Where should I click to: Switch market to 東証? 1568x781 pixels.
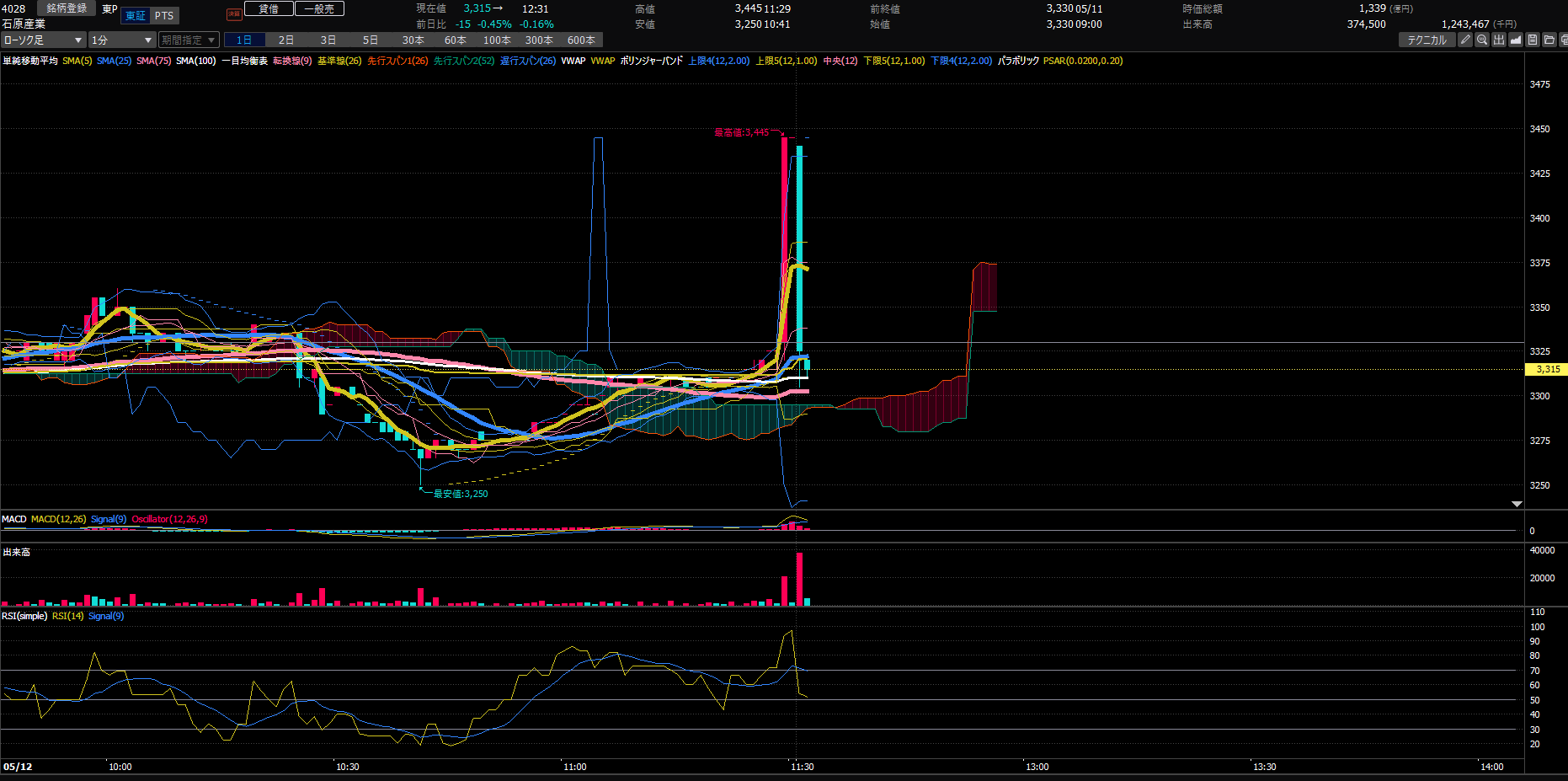(x=136, y=16)
